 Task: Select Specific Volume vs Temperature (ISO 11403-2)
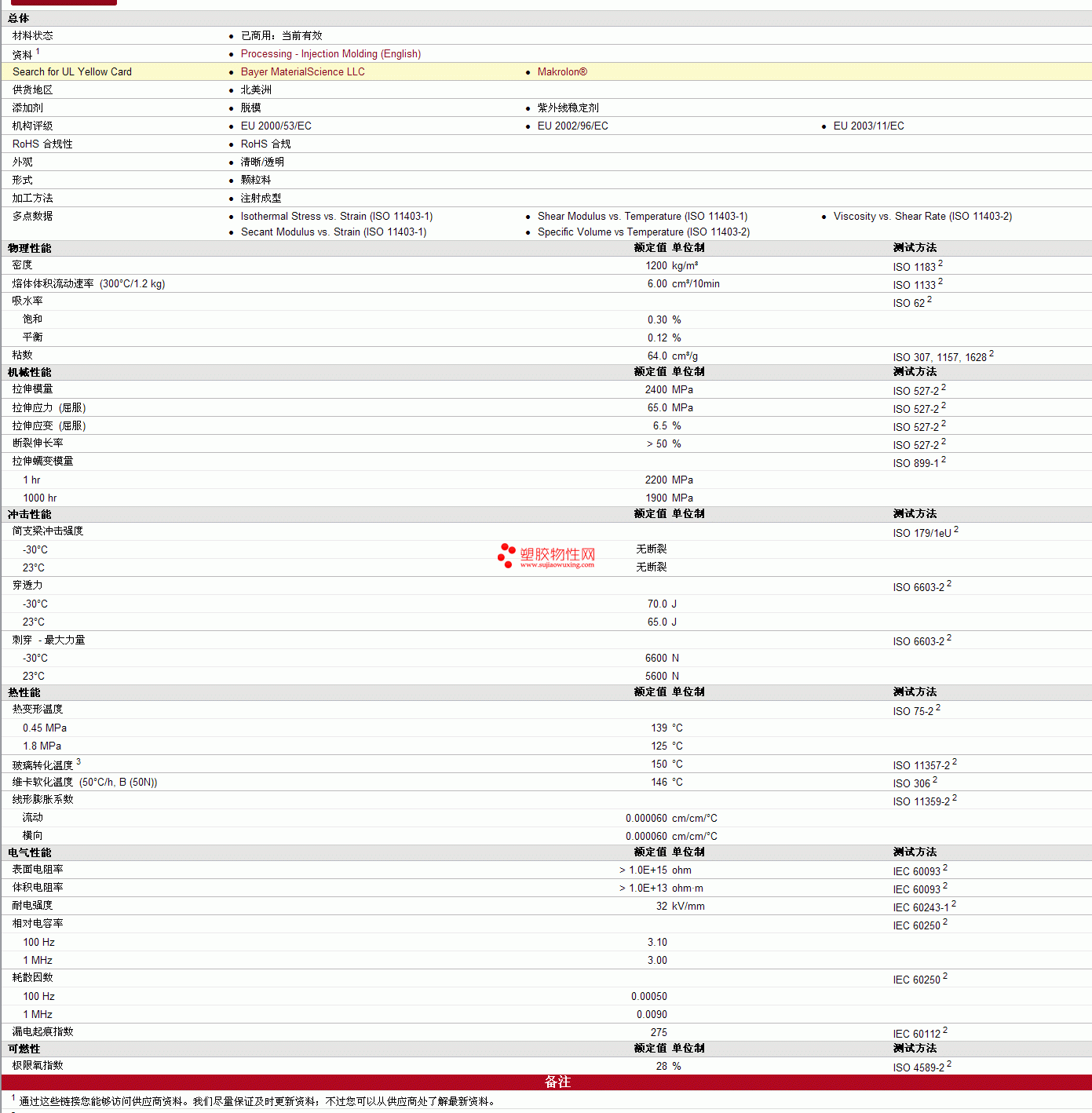(644, 232)
